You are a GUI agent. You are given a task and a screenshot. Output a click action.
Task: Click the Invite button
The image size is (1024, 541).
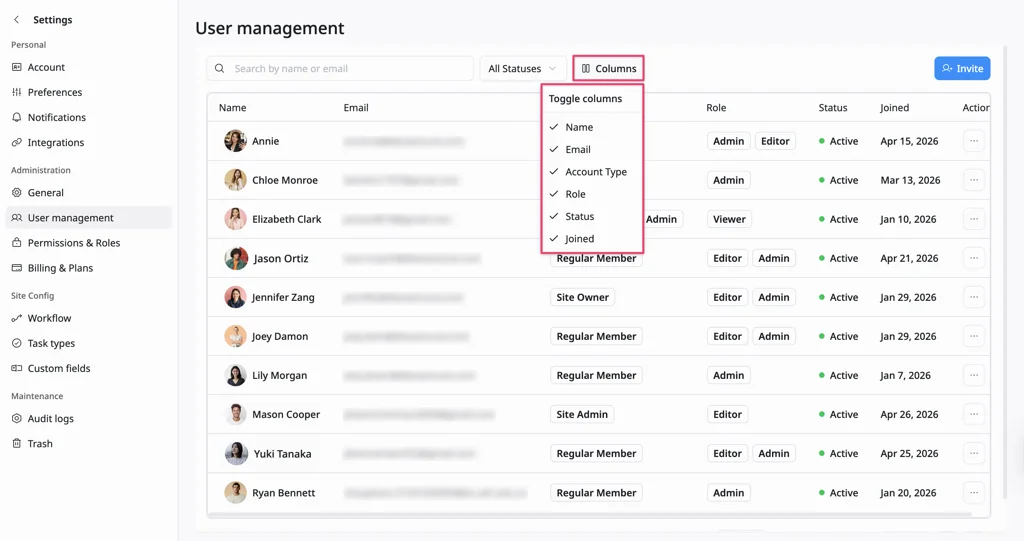click(962, 69)
